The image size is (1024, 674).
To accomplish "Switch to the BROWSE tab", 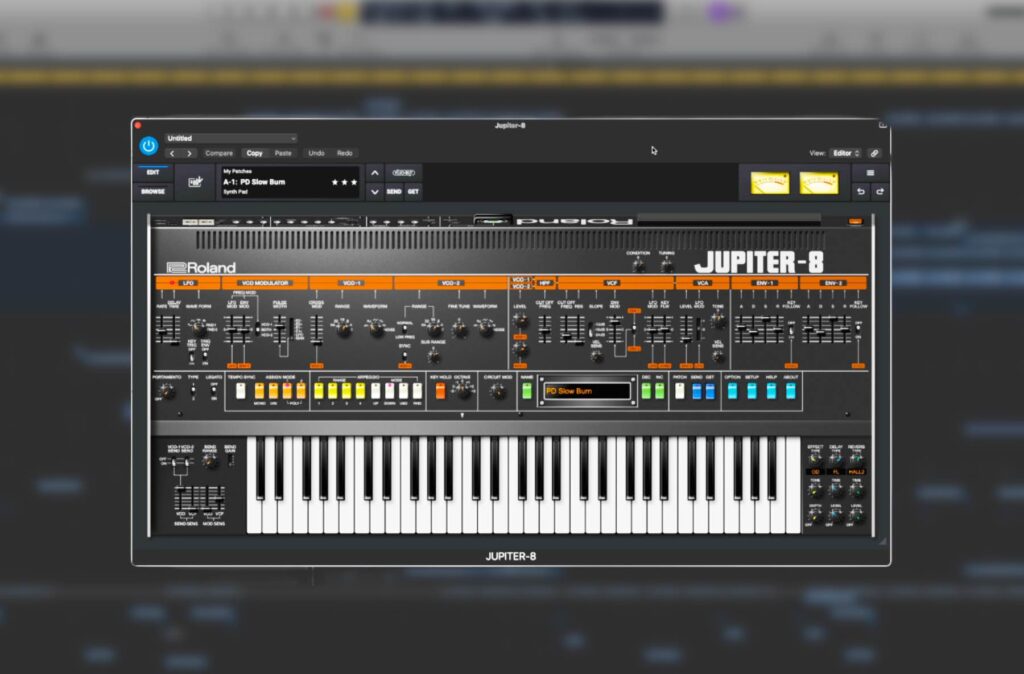I will (x=153, y=191).
